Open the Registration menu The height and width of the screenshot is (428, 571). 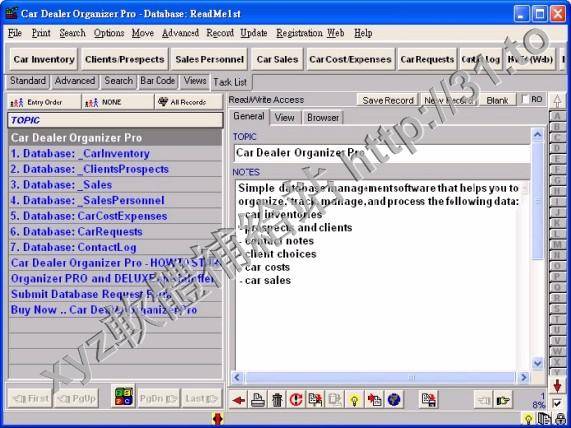300,33
